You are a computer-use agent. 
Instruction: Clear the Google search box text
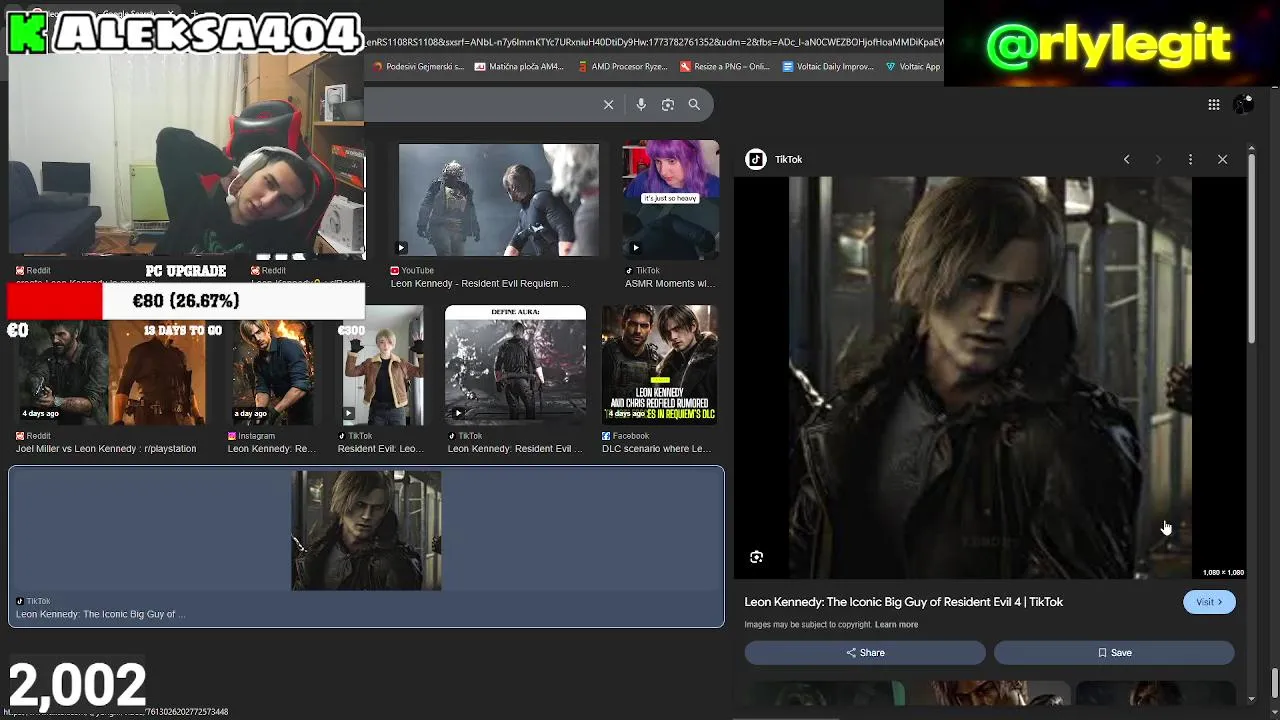point(608,104)
